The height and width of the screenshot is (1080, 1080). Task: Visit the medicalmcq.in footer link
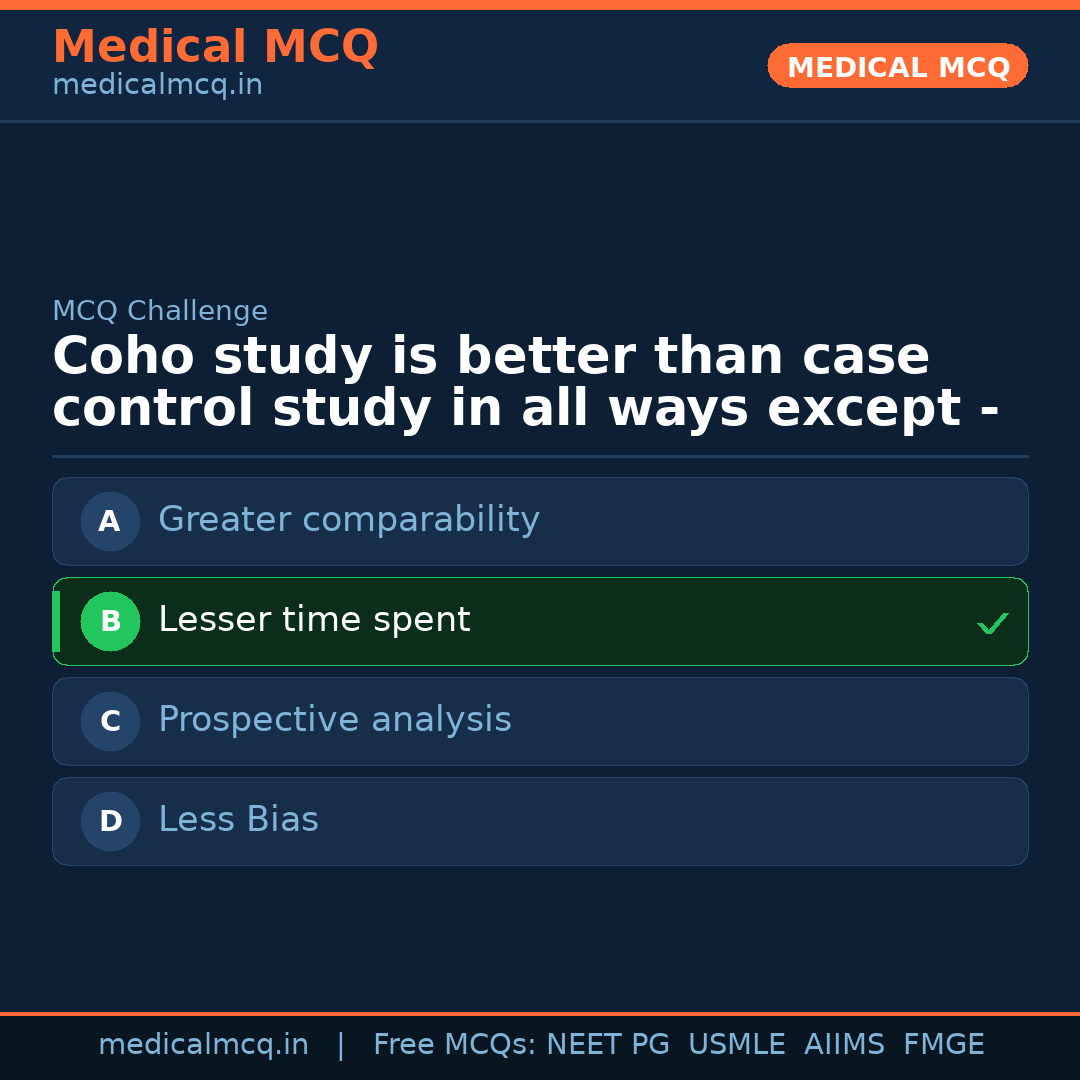click(203, 1044)
